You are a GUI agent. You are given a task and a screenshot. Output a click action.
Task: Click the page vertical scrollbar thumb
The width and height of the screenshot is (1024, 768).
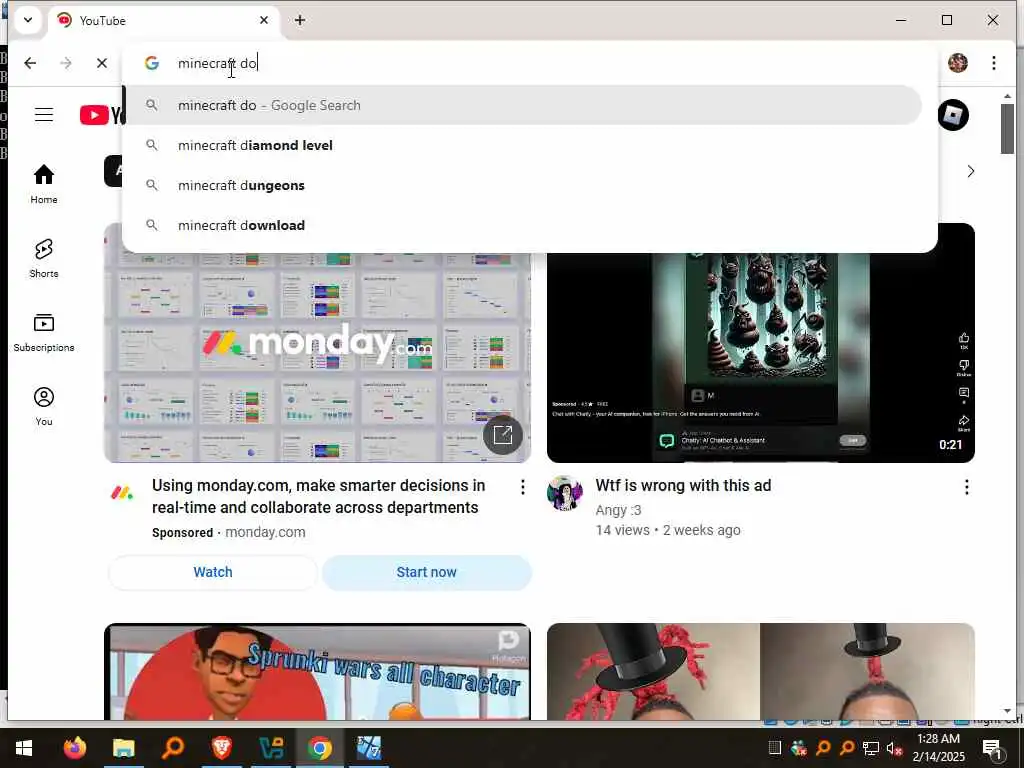click(x=1007, y=129)
